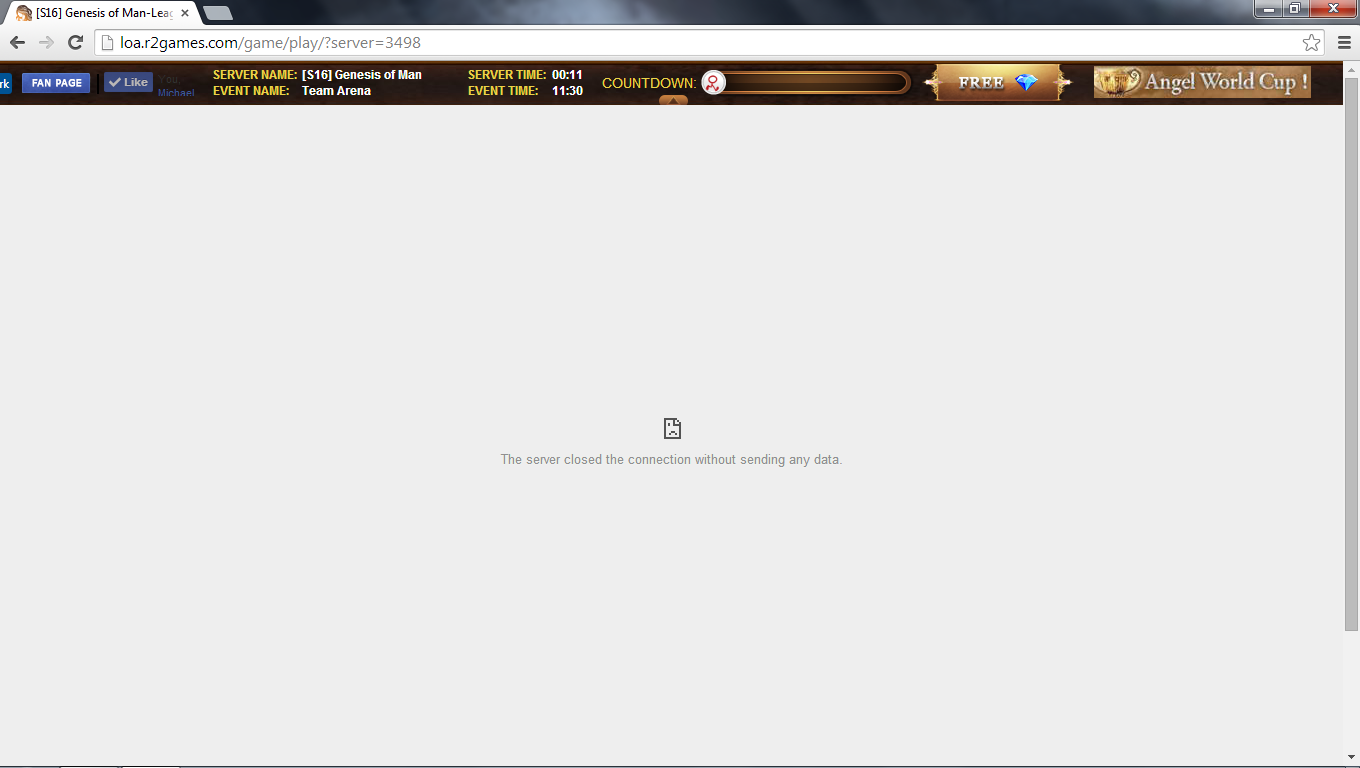Reload the page with the refresh icon

pyautogui.click(x=75, y=42)
